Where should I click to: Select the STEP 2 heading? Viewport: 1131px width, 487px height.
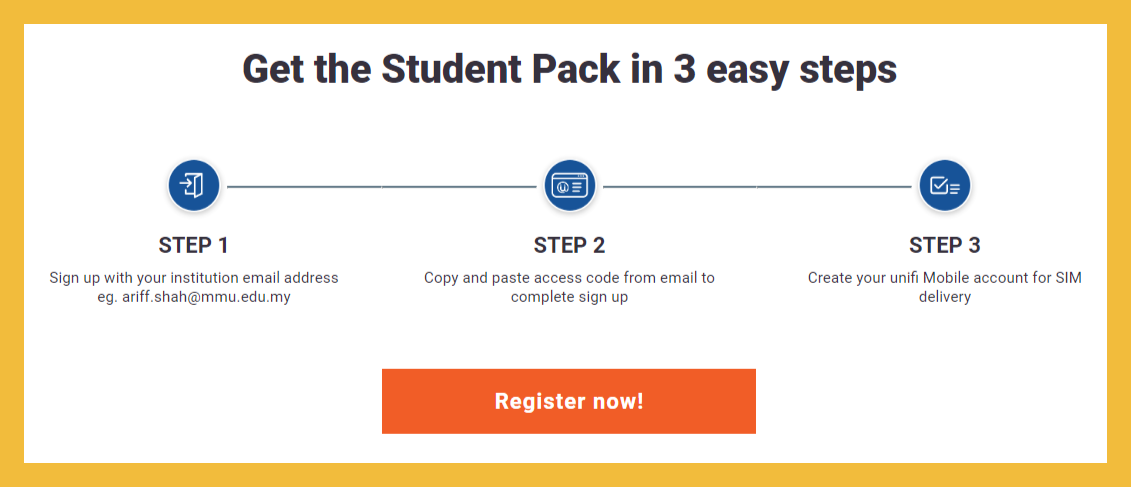coord(569,245)
